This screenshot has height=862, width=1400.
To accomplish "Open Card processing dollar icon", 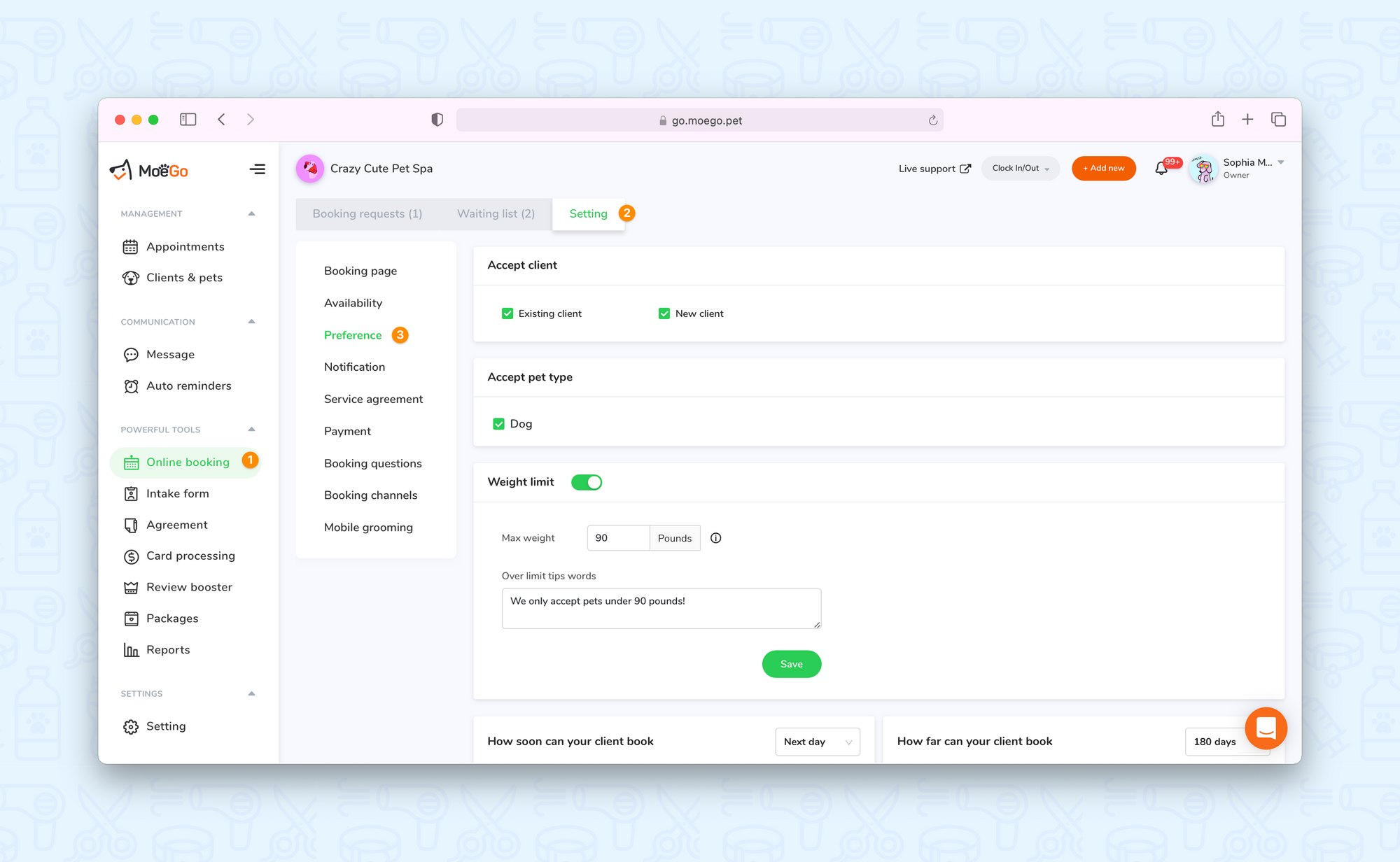I will tap(131, 556).
